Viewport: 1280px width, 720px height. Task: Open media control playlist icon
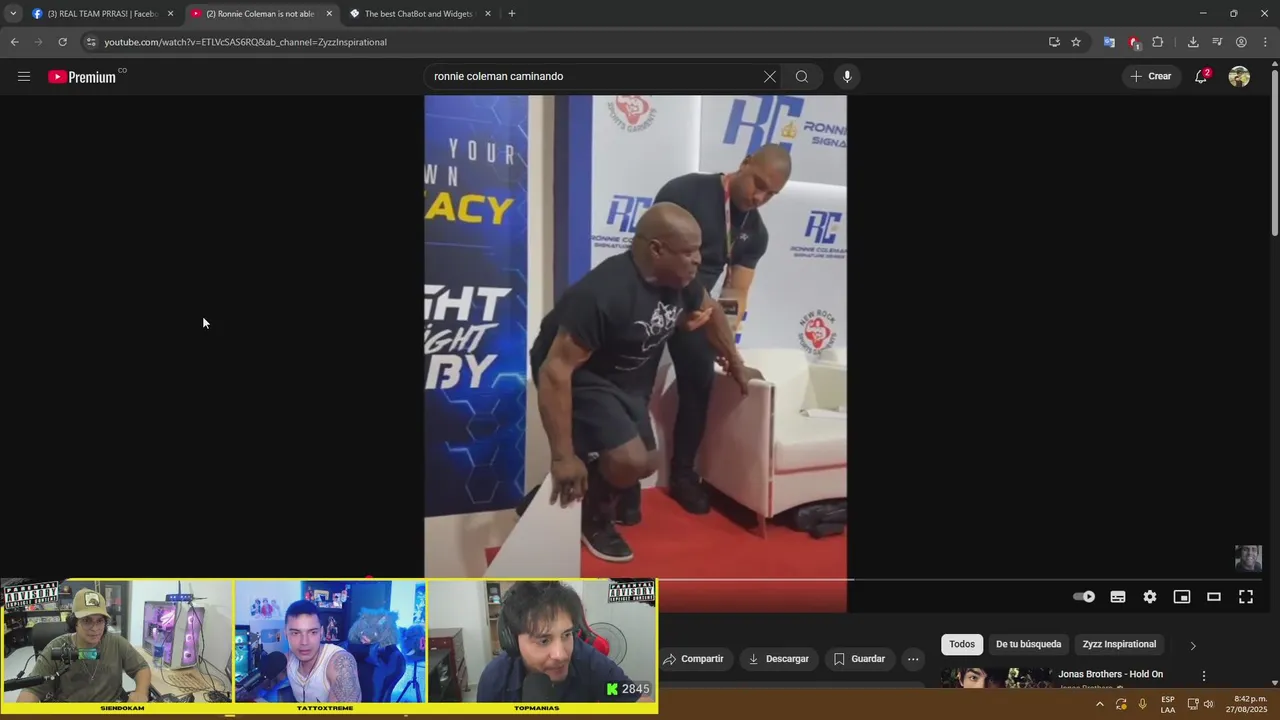[1217, 42]
